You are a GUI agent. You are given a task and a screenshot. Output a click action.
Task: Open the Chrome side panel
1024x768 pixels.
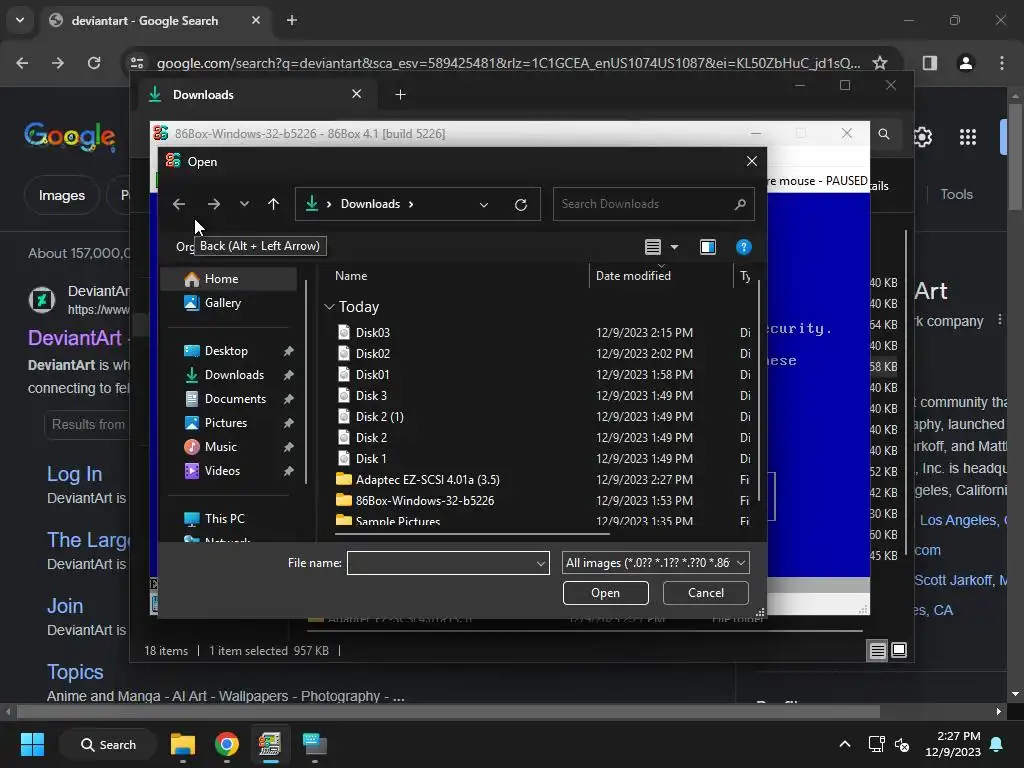929,63
